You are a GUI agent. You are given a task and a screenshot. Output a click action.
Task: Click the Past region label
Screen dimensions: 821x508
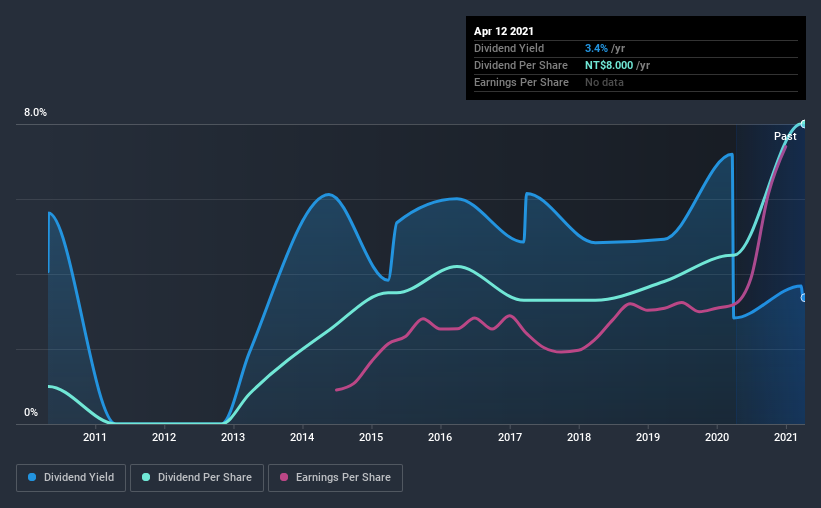(x=785, y=136)
